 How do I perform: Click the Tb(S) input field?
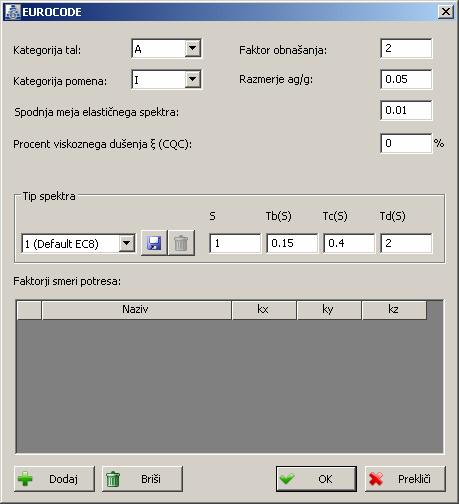click(292, 243)
